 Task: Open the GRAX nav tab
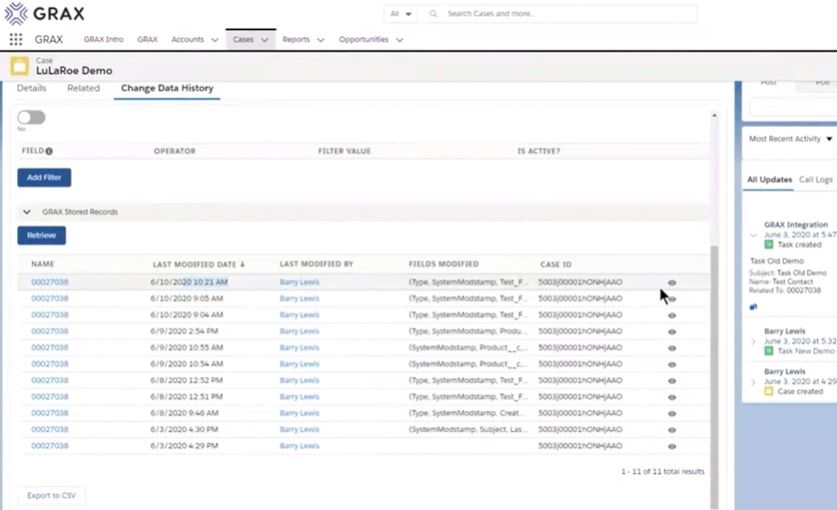[147, 40]
